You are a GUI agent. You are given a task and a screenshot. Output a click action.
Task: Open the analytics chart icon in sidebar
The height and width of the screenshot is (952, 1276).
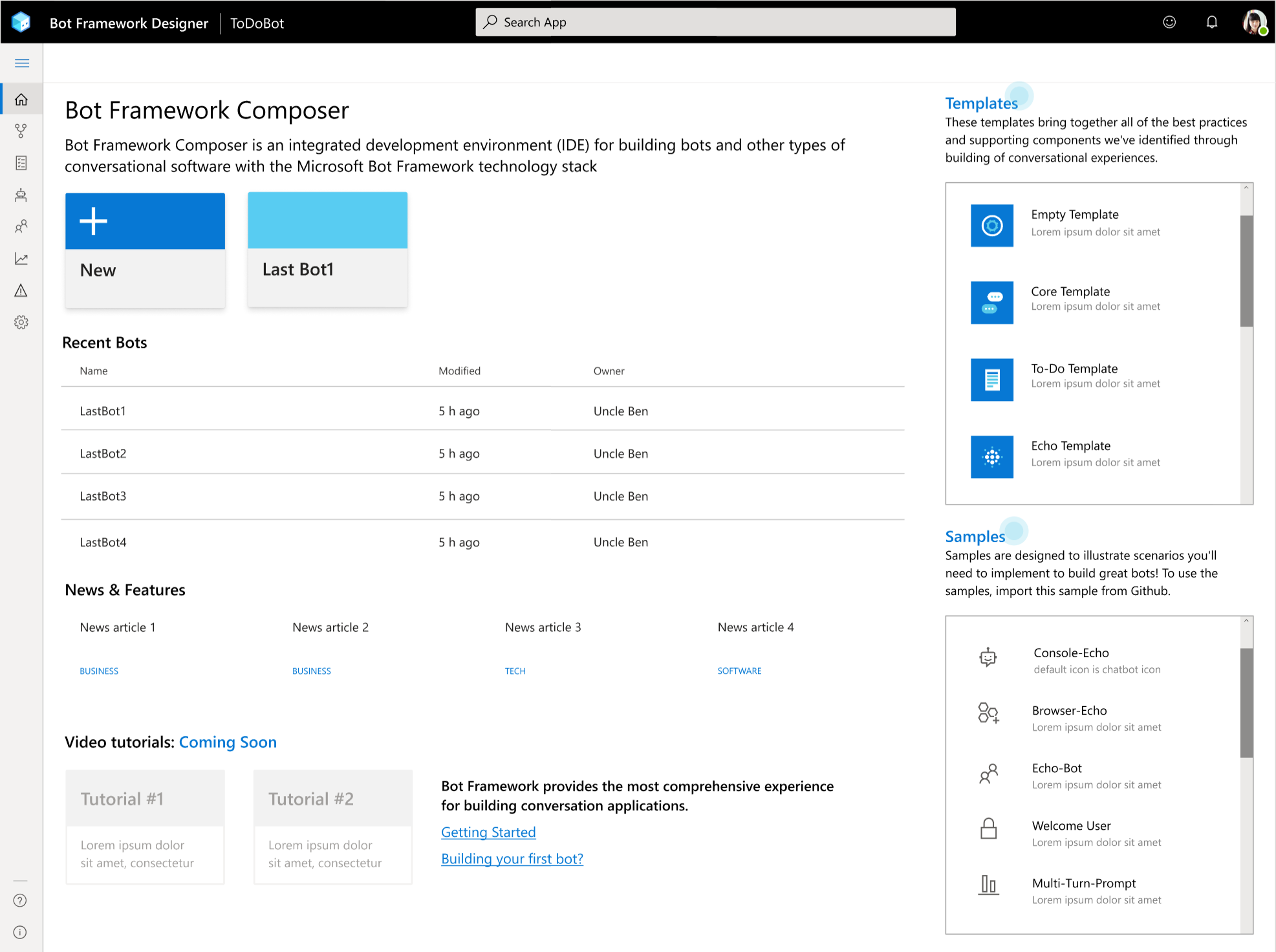coord(21,259)
